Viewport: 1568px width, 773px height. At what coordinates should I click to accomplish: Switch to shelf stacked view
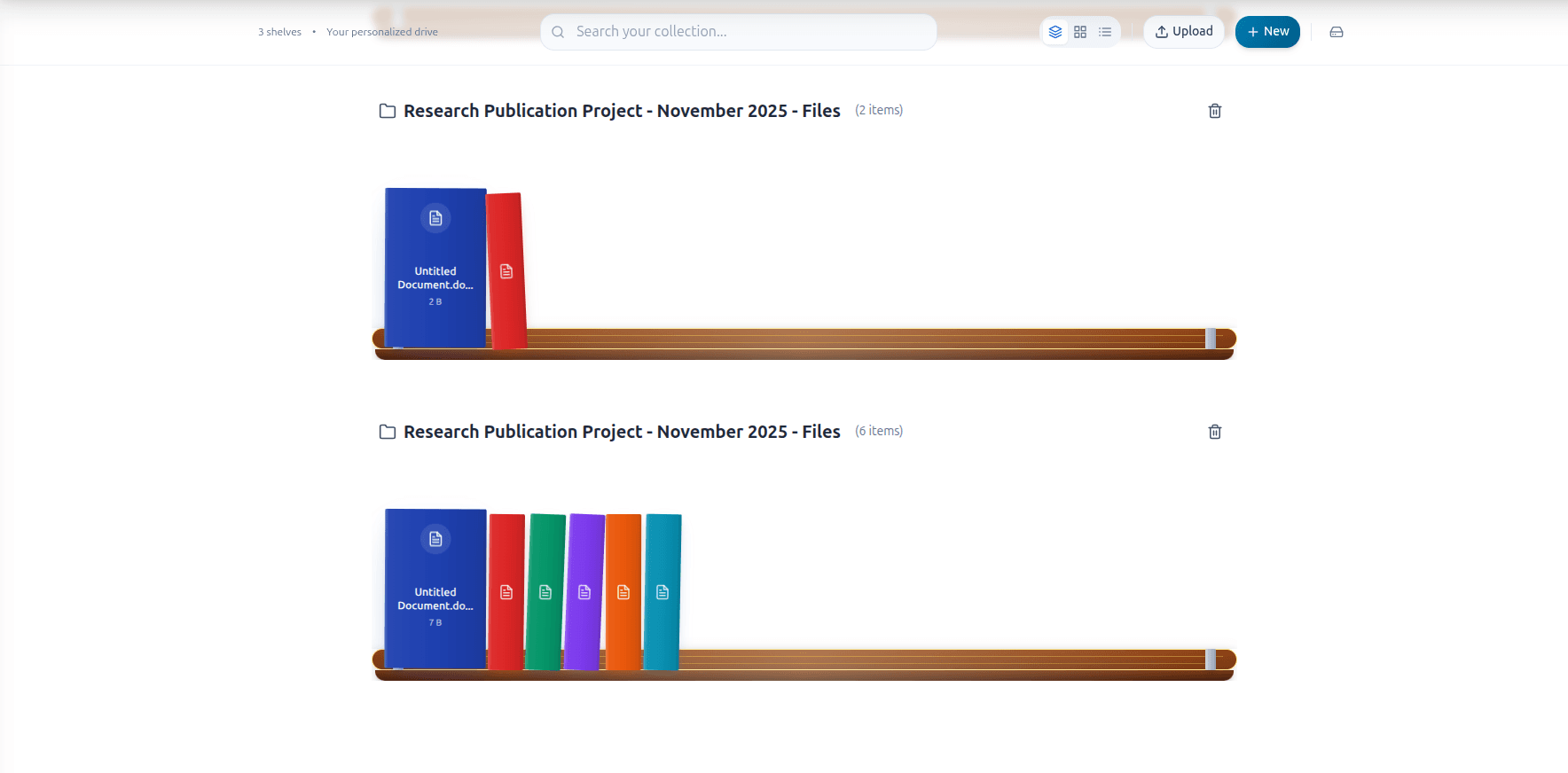[1055, 32]
